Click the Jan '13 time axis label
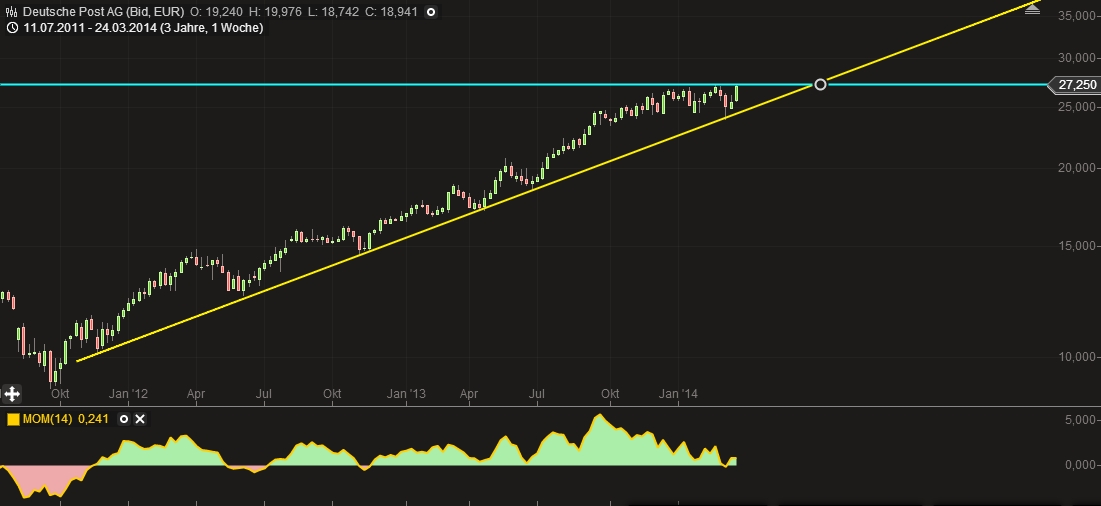The width and height of the screenshot is (1101, 506). (407, 394)
